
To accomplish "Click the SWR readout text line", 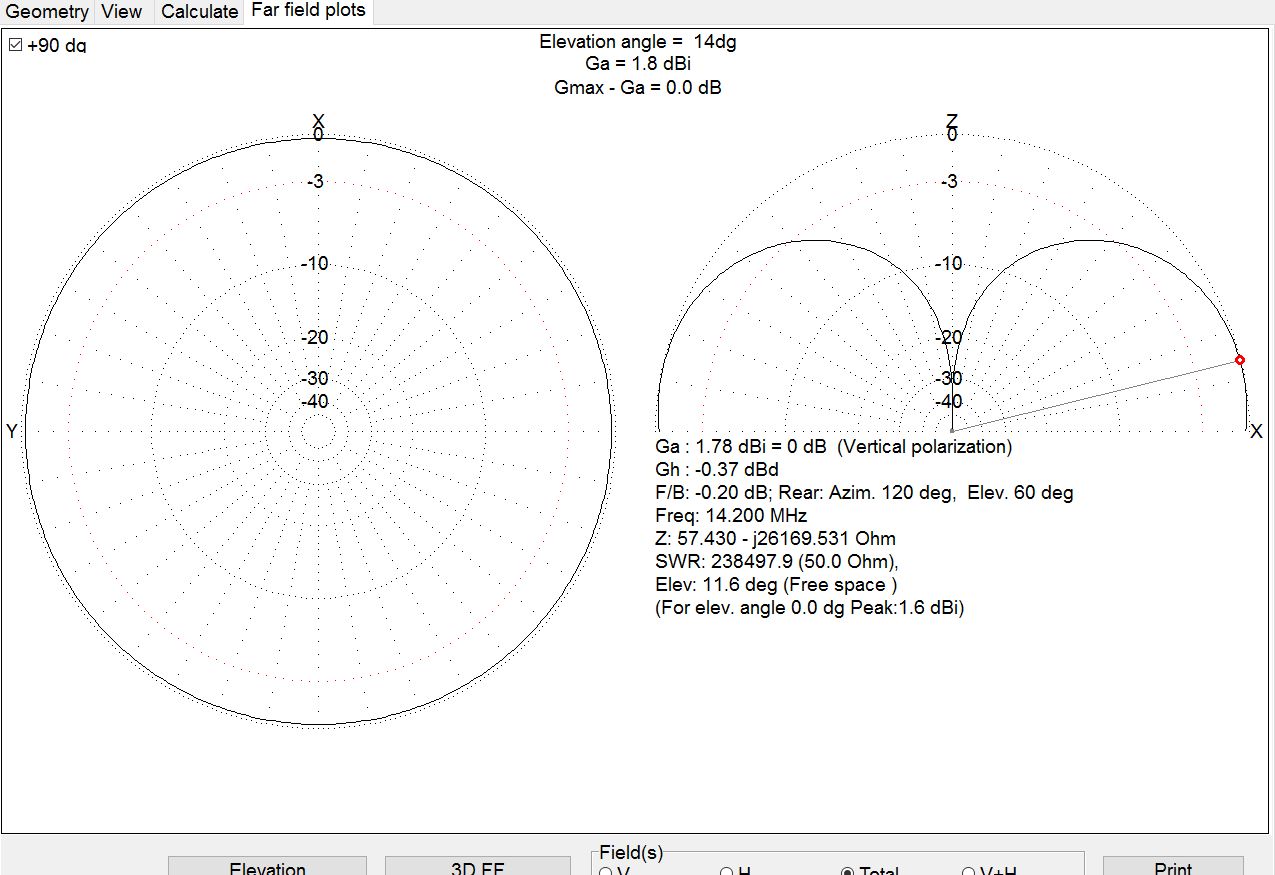I will (x=777, y=561).
